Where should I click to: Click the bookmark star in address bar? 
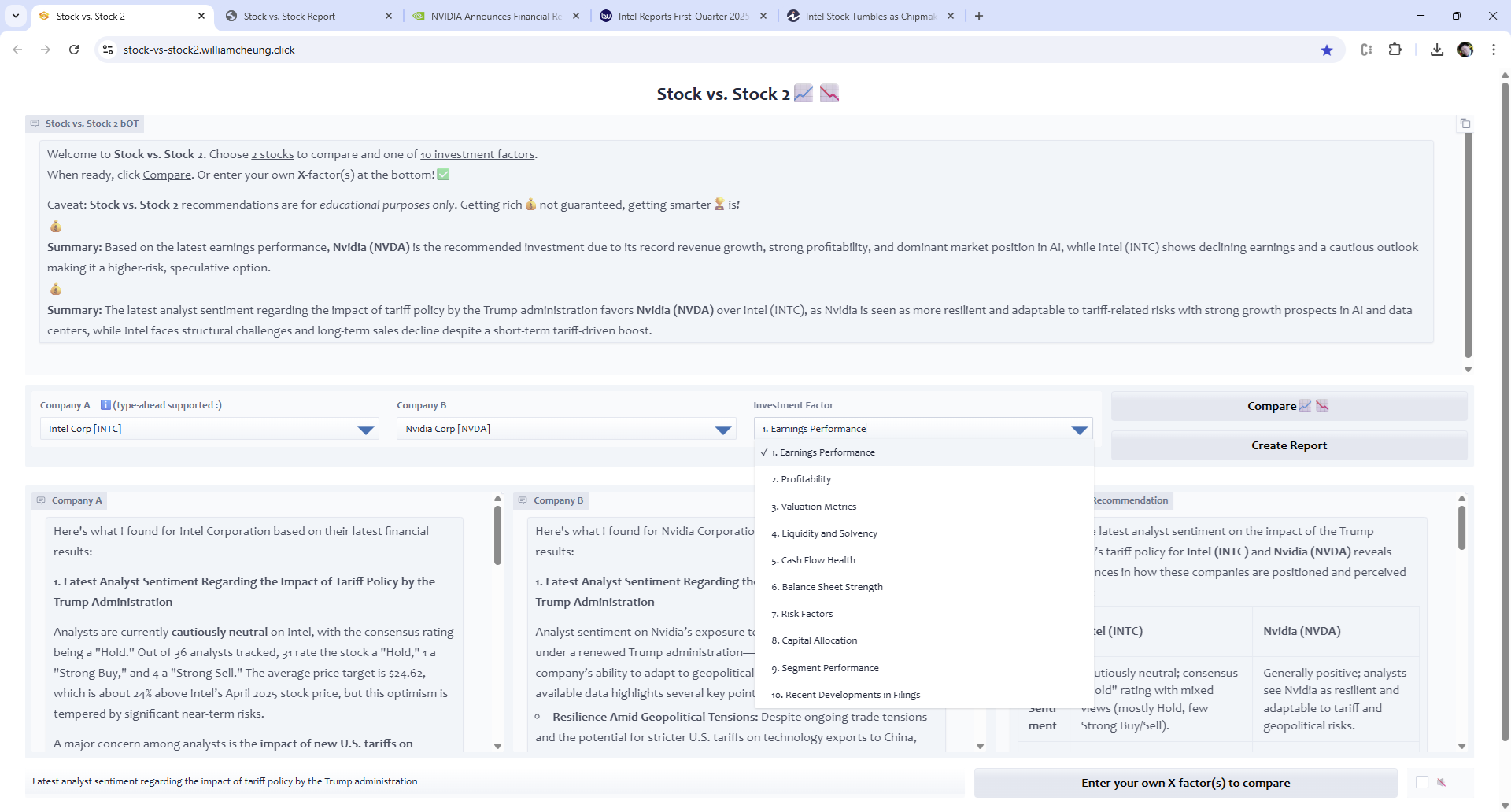tap(1327, 50)
